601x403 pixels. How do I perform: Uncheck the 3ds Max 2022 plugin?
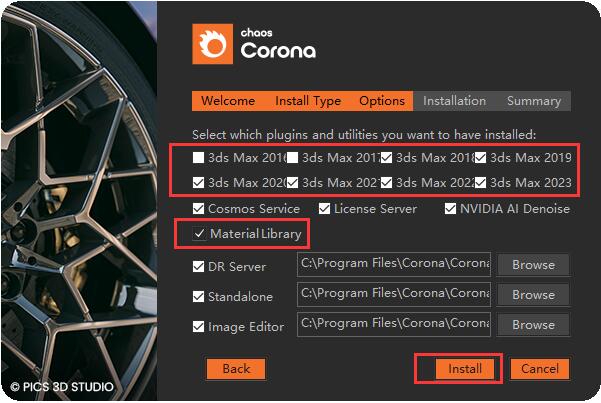point(386,183)
